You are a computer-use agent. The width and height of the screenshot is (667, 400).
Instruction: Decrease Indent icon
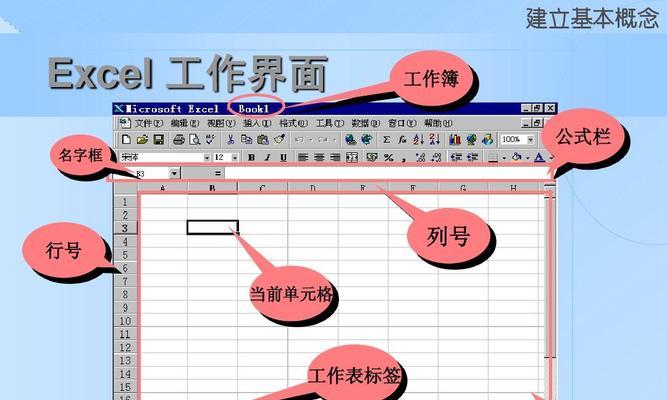click(456, 157)
